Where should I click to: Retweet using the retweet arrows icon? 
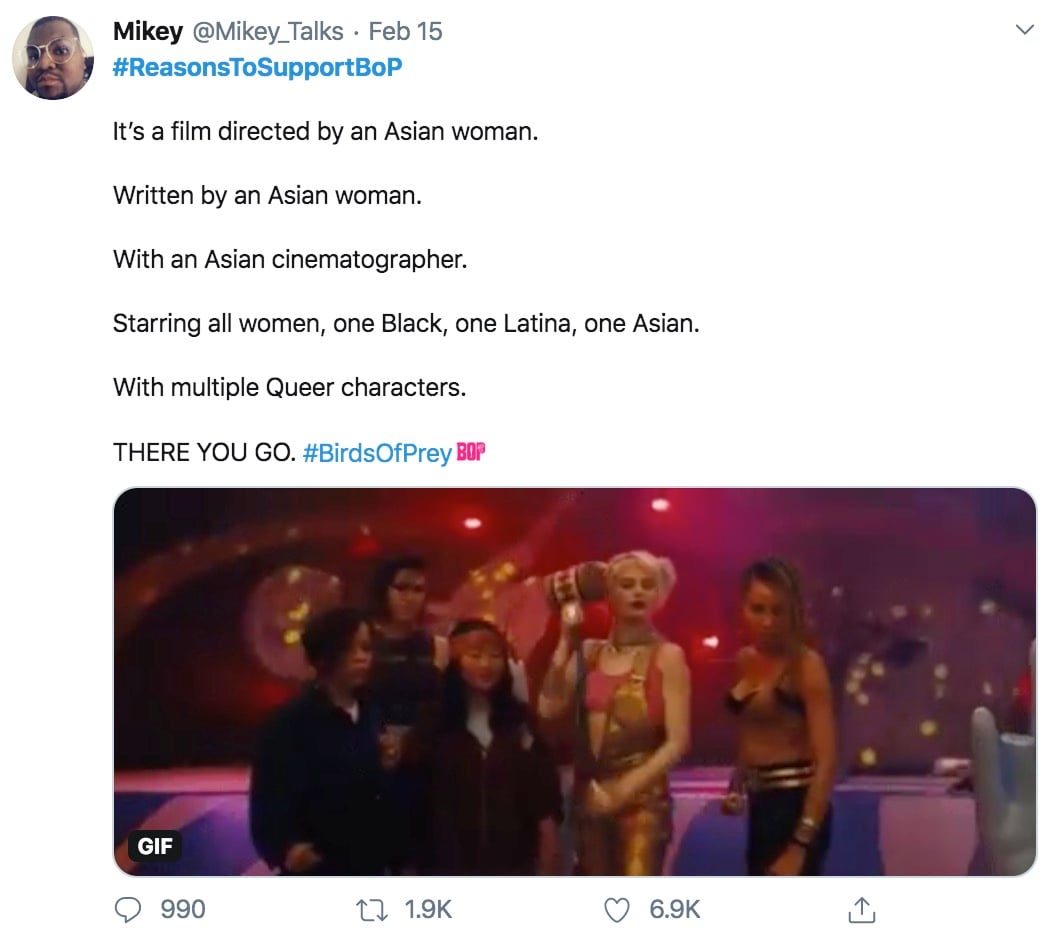[x=372, y=910]
